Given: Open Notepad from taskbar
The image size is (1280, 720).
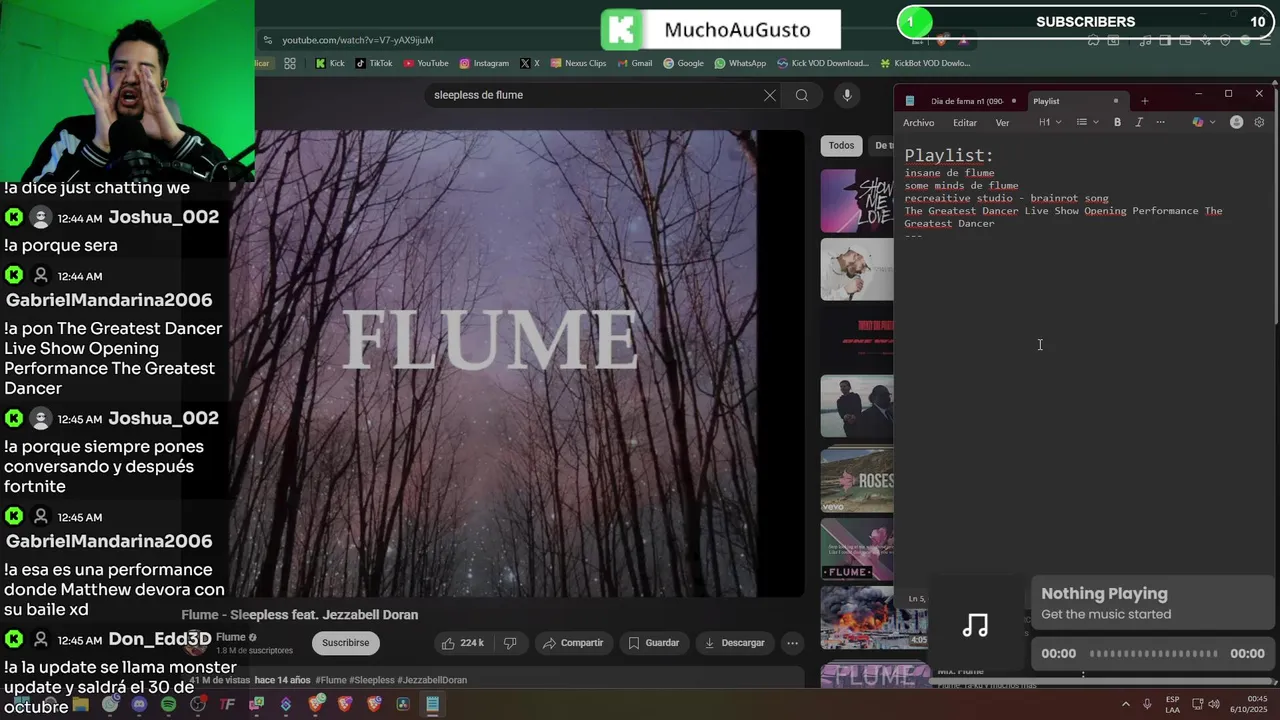Looking at the screenshot, I should point(432,704).
